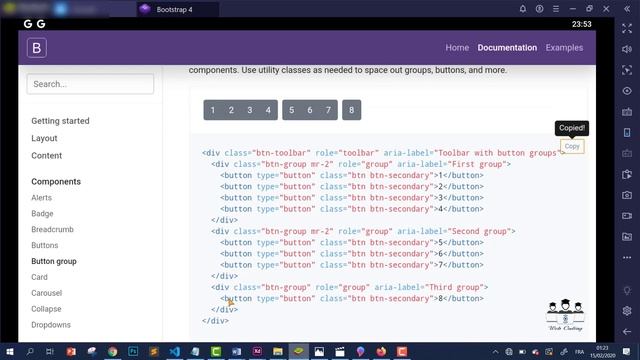The height and width of the screenshot is (360, 640).
Task: Open Adobe XD from taskbar
Action: [x=257, y=351]
